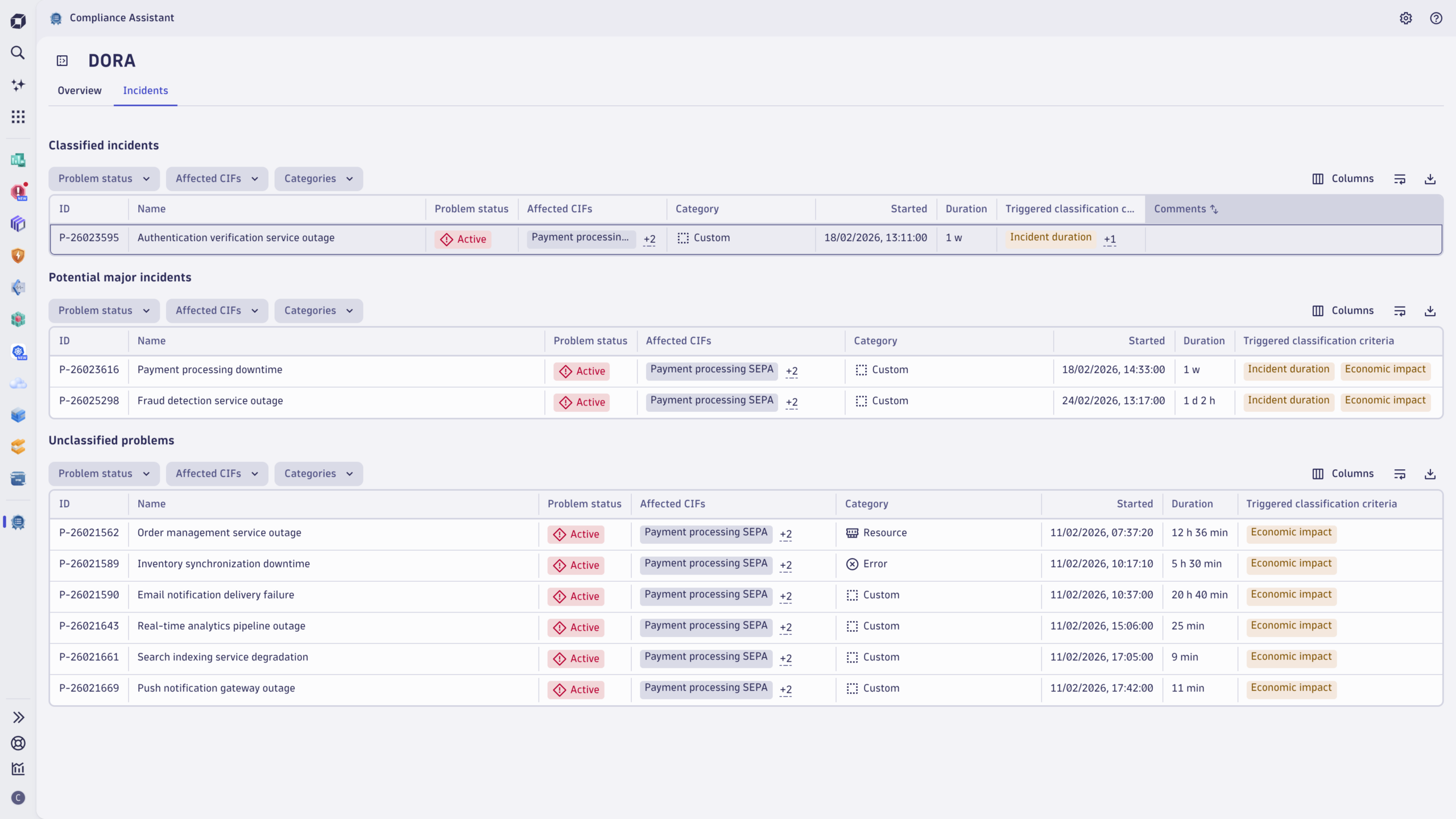Toggle the panel icon beside DORA title

62,61
